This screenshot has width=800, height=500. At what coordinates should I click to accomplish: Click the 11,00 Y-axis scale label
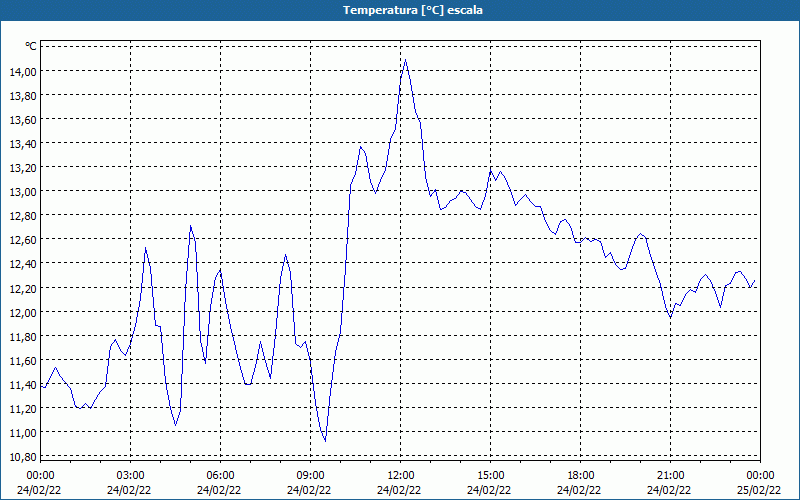[23, 432]
